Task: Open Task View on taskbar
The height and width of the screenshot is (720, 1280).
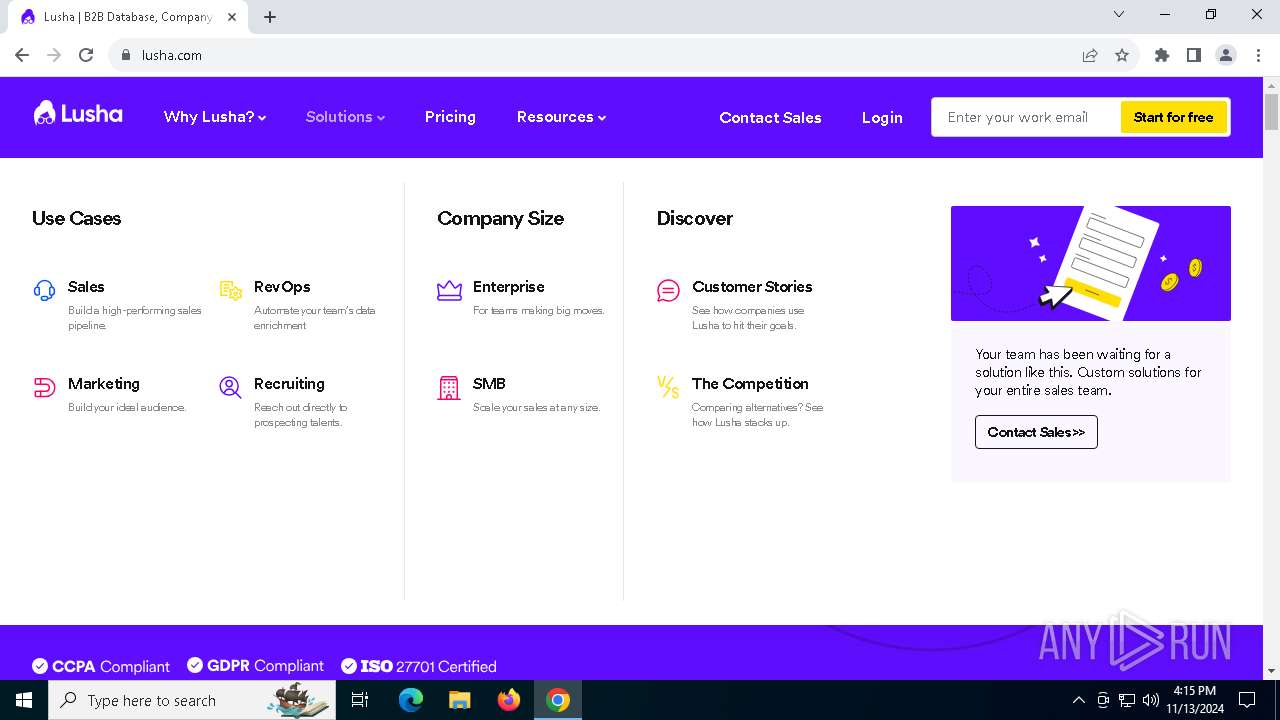Action: [x=360, y=700]
